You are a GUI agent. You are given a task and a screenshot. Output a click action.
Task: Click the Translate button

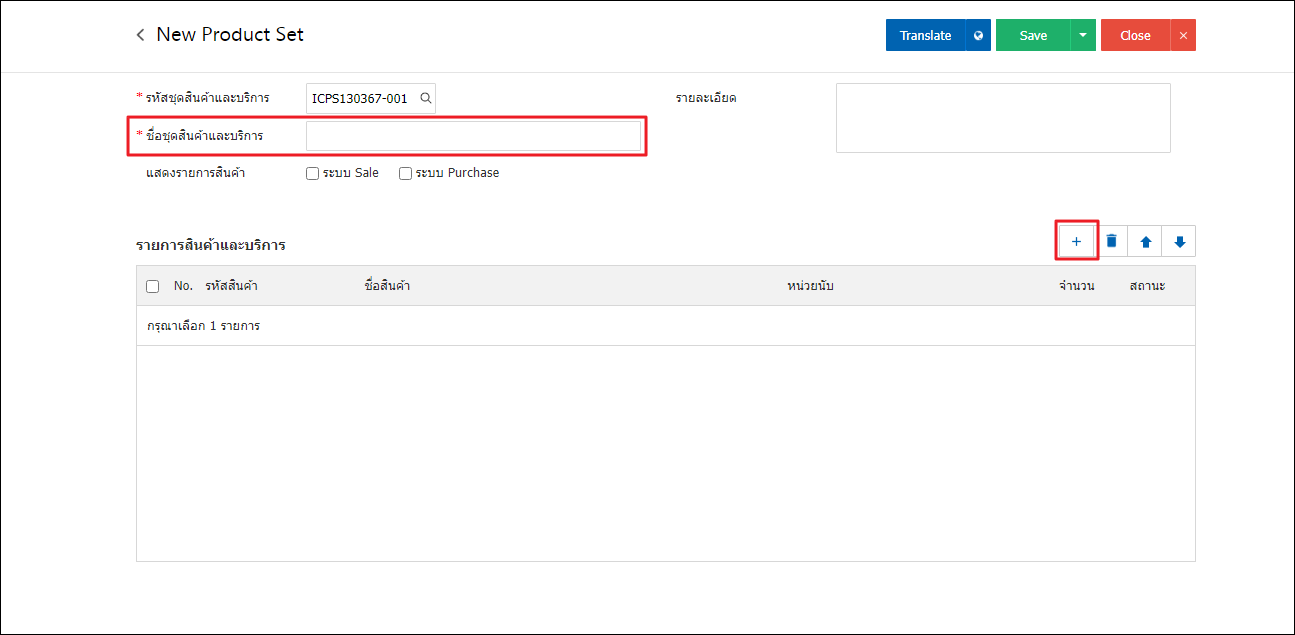[x=925, y=35]
